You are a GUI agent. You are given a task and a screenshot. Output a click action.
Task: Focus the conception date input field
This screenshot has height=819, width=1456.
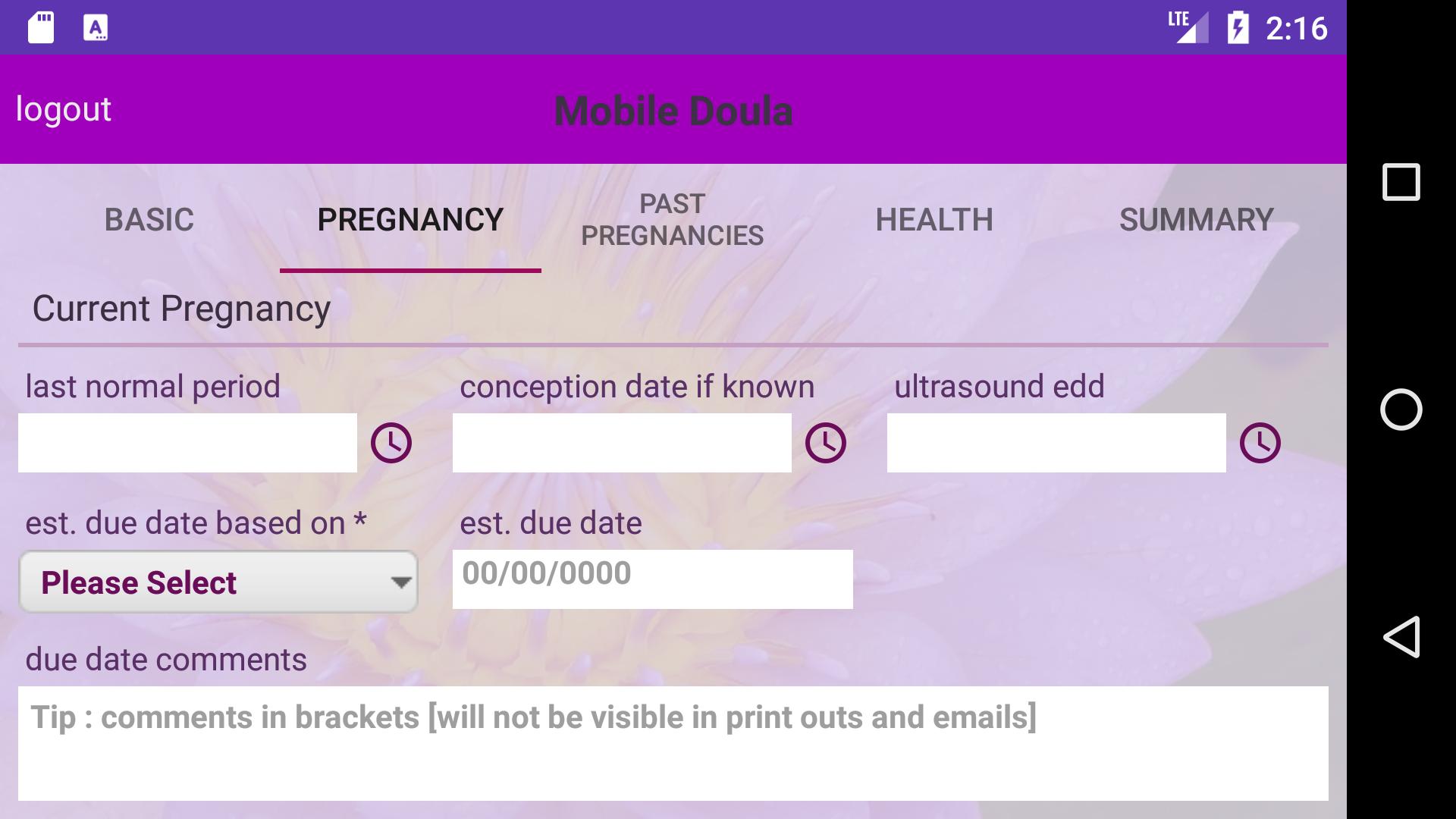coord(622,443)
